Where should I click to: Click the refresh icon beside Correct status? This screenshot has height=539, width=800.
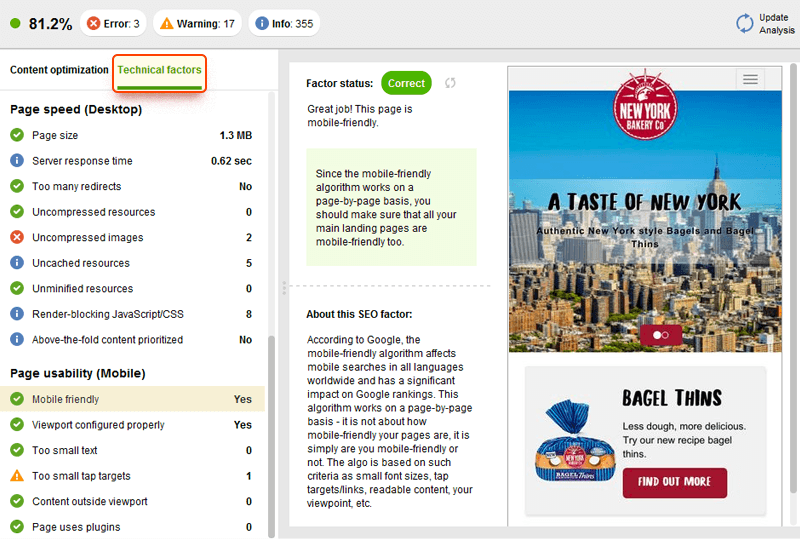[x=450, y=83]
